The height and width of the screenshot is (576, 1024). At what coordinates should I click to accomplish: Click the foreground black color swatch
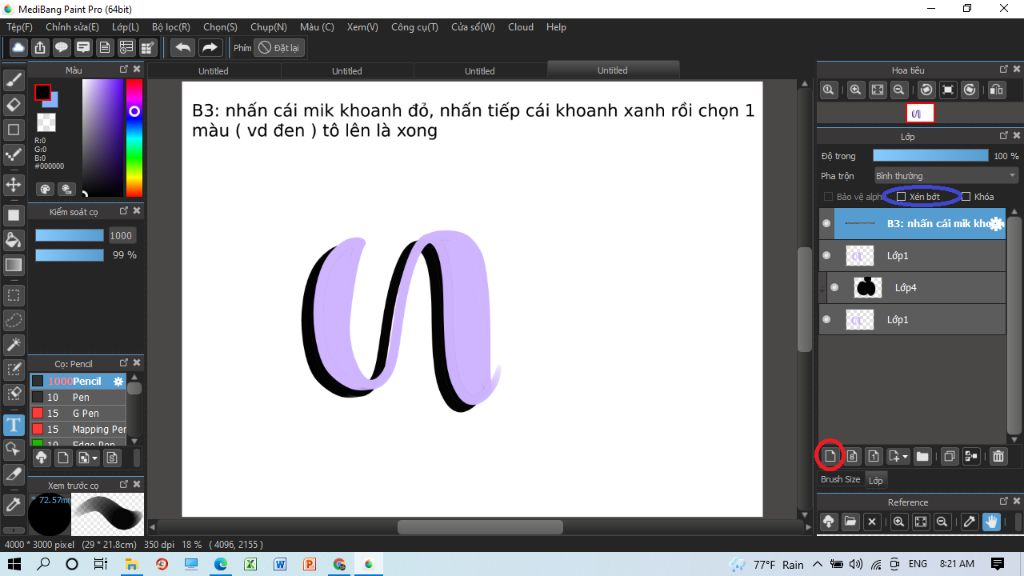pos(42,93)
